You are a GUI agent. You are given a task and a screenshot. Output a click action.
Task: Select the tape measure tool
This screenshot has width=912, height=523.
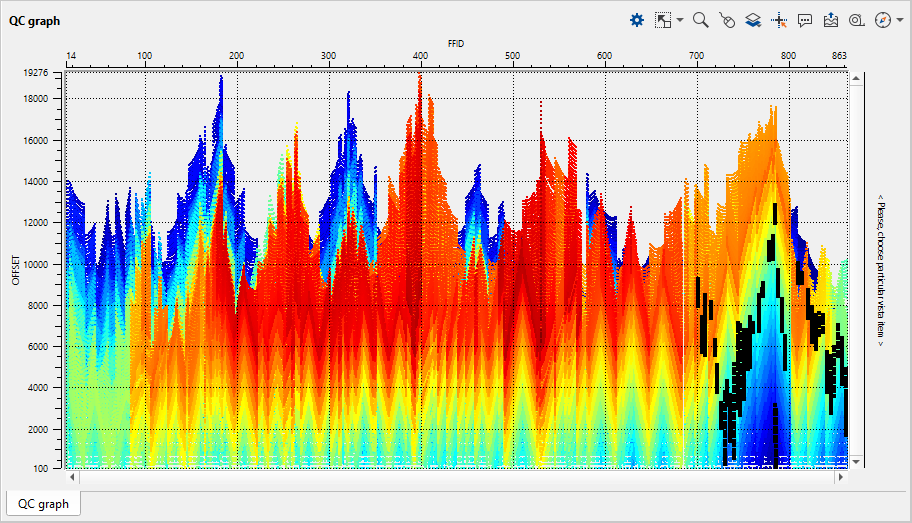[857, 20]
